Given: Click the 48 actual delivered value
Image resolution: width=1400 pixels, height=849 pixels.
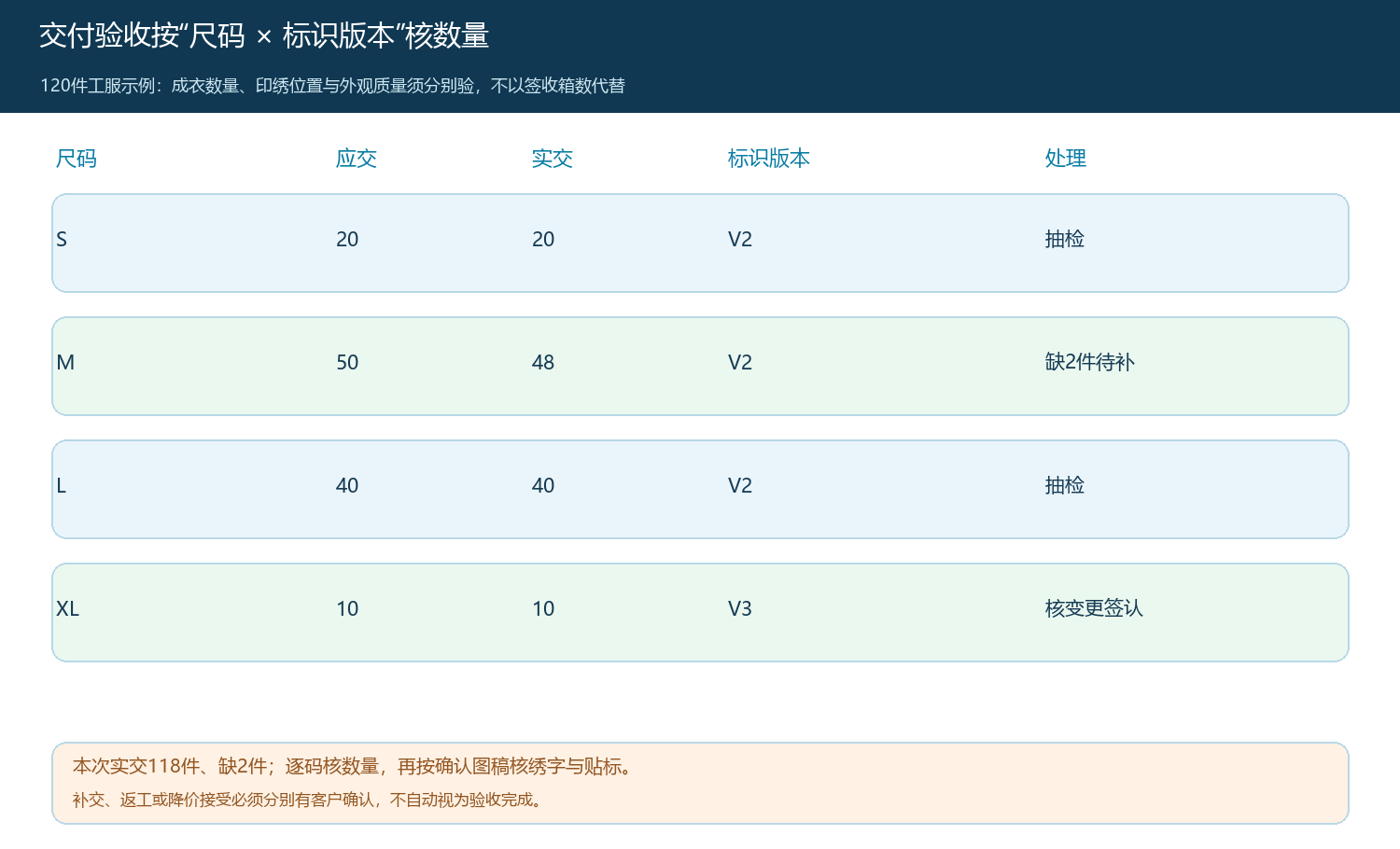Looking at the screenshot, I should 543,362.
